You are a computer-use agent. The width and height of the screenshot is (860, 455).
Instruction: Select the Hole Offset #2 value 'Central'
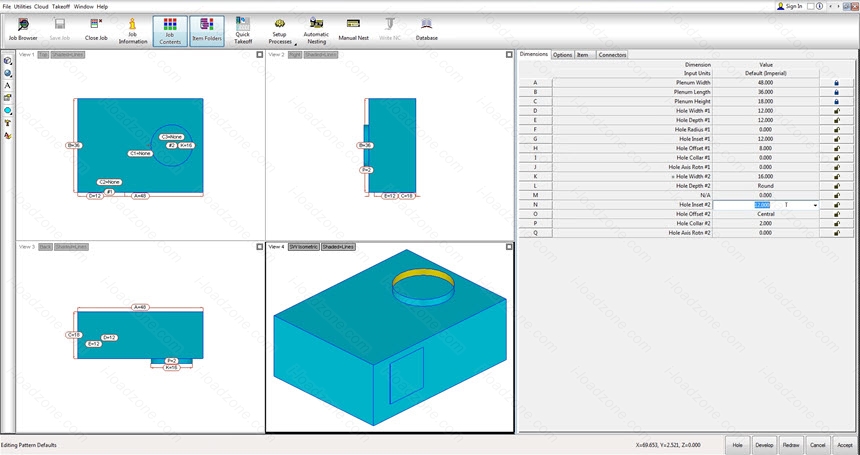click(x=766, y=214)
